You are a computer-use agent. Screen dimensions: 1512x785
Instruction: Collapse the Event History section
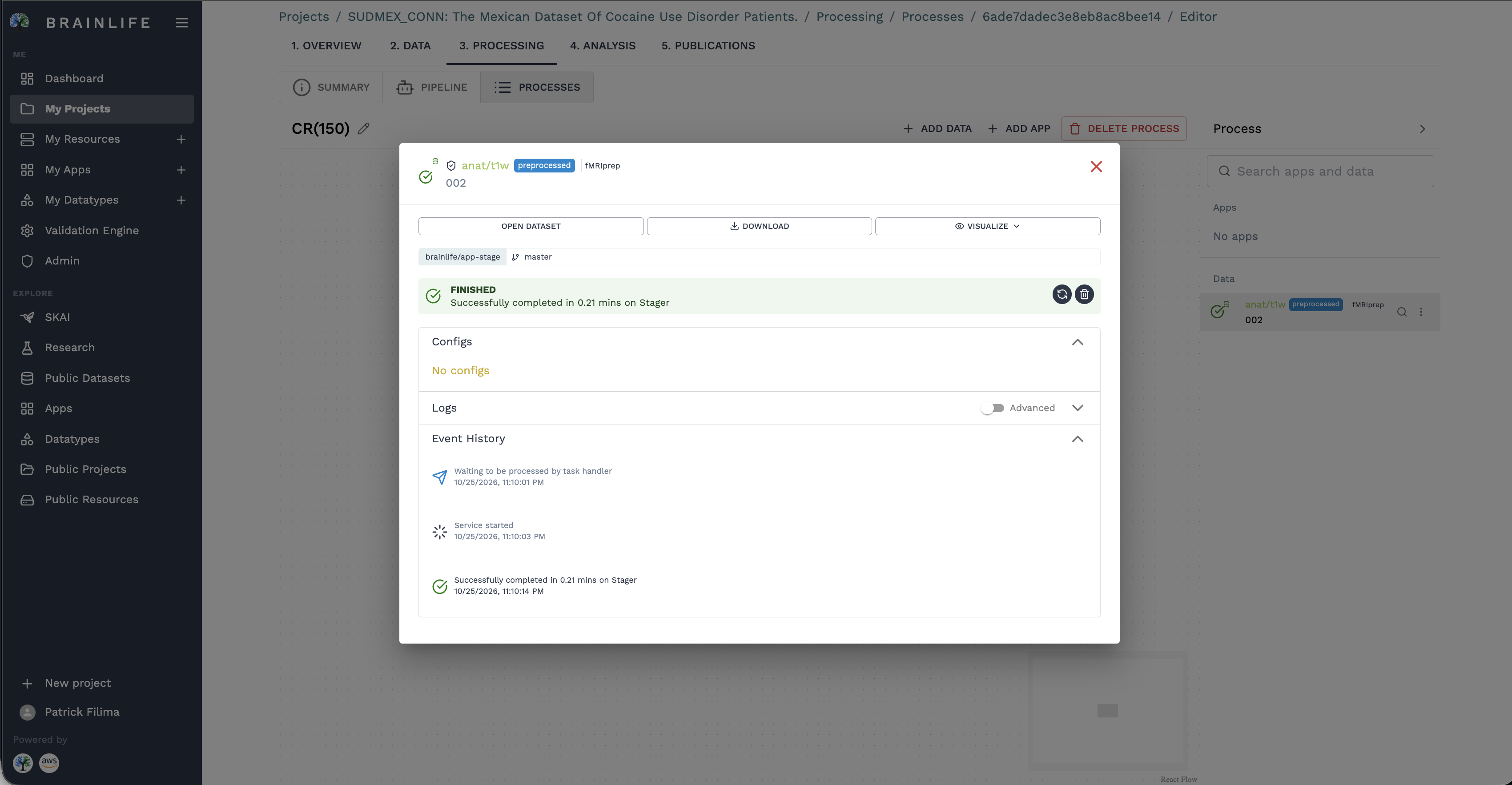[1077, 439]
